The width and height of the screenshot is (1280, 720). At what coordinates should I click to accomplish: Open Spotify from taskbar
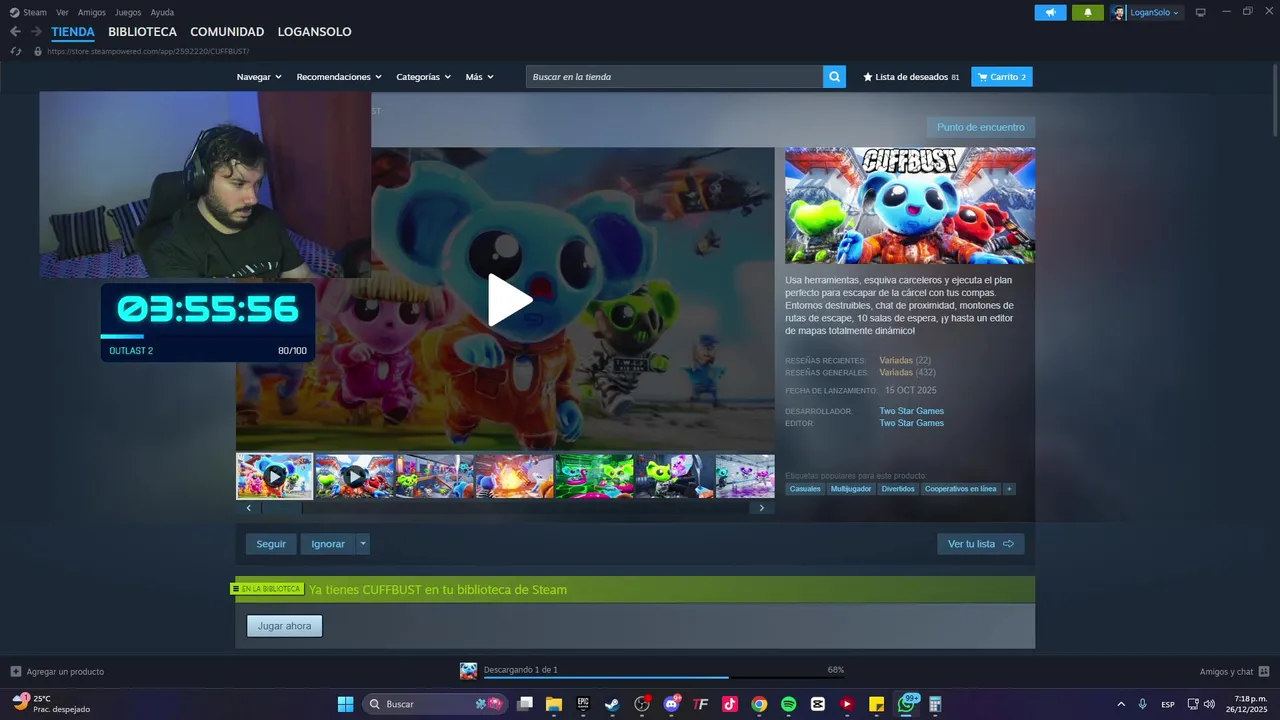point(788,704)
